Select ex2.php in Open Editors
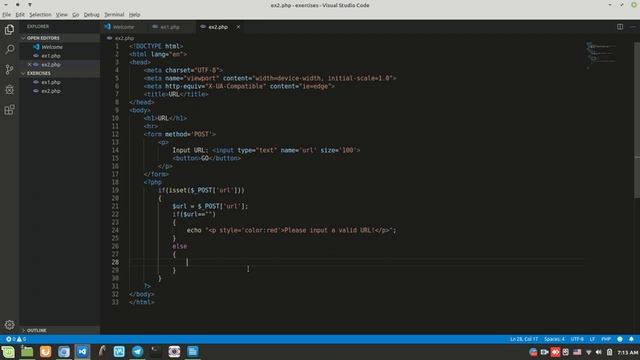The height and width of the screenshot is (360, 640). (x=60, y=64)
